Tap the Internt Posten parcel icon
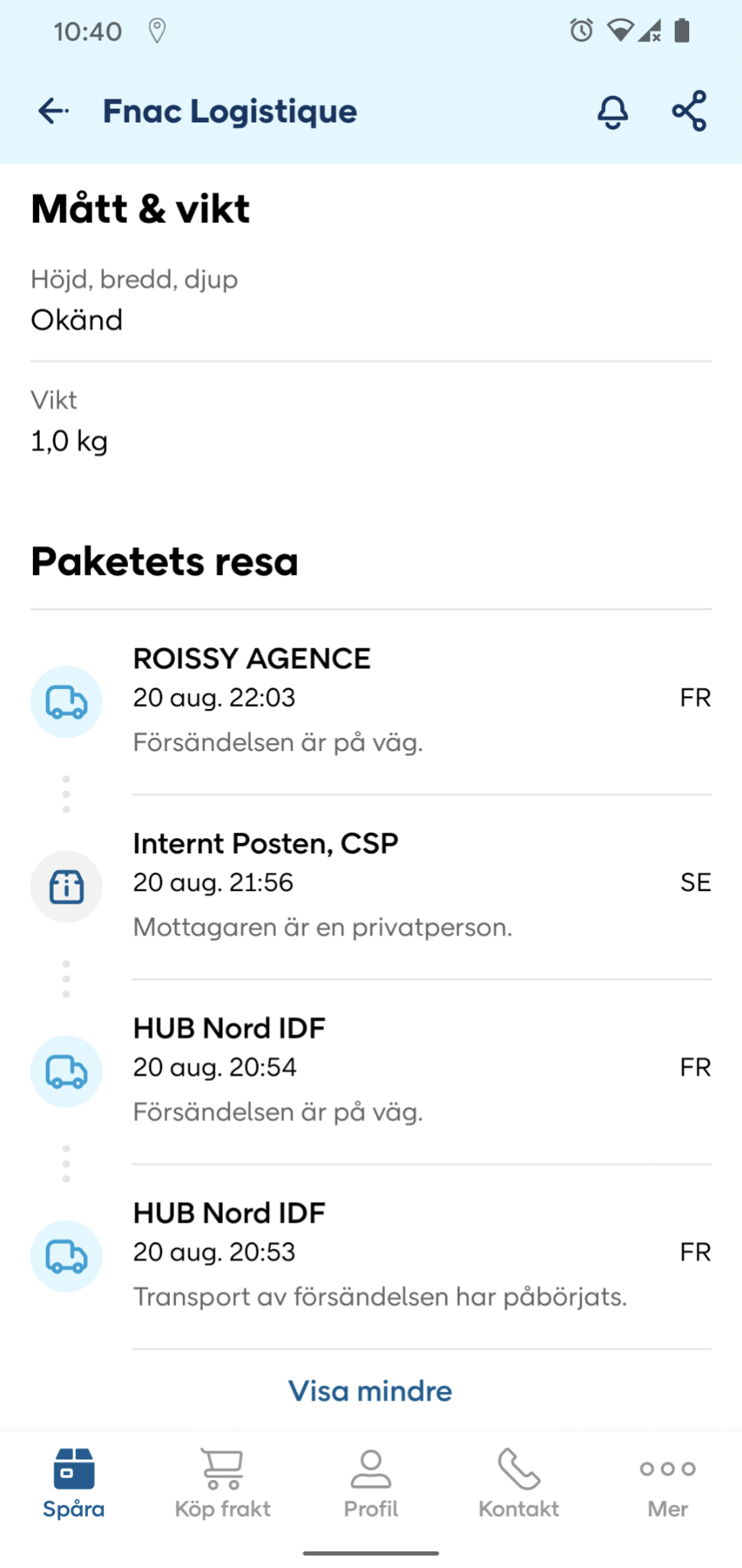The height and width of the screenshot is (1568, 742). click(x=67, y=887)
